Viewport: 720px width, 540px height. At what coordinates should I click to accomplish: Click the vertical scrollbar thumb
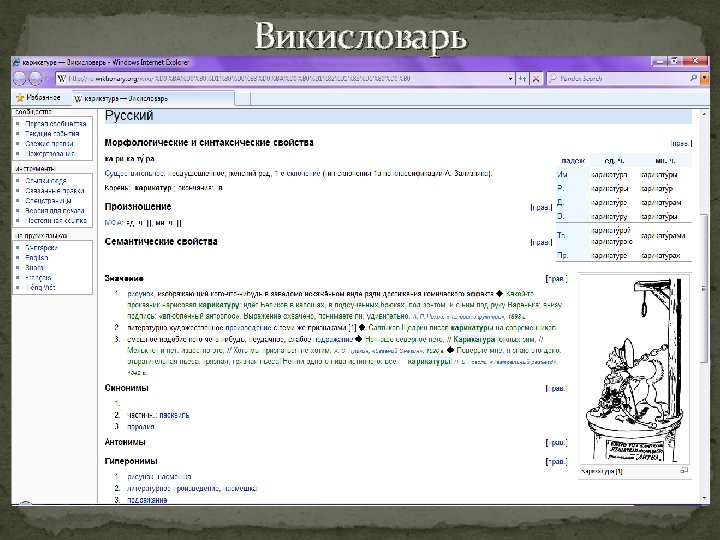[x=704, y=288]
